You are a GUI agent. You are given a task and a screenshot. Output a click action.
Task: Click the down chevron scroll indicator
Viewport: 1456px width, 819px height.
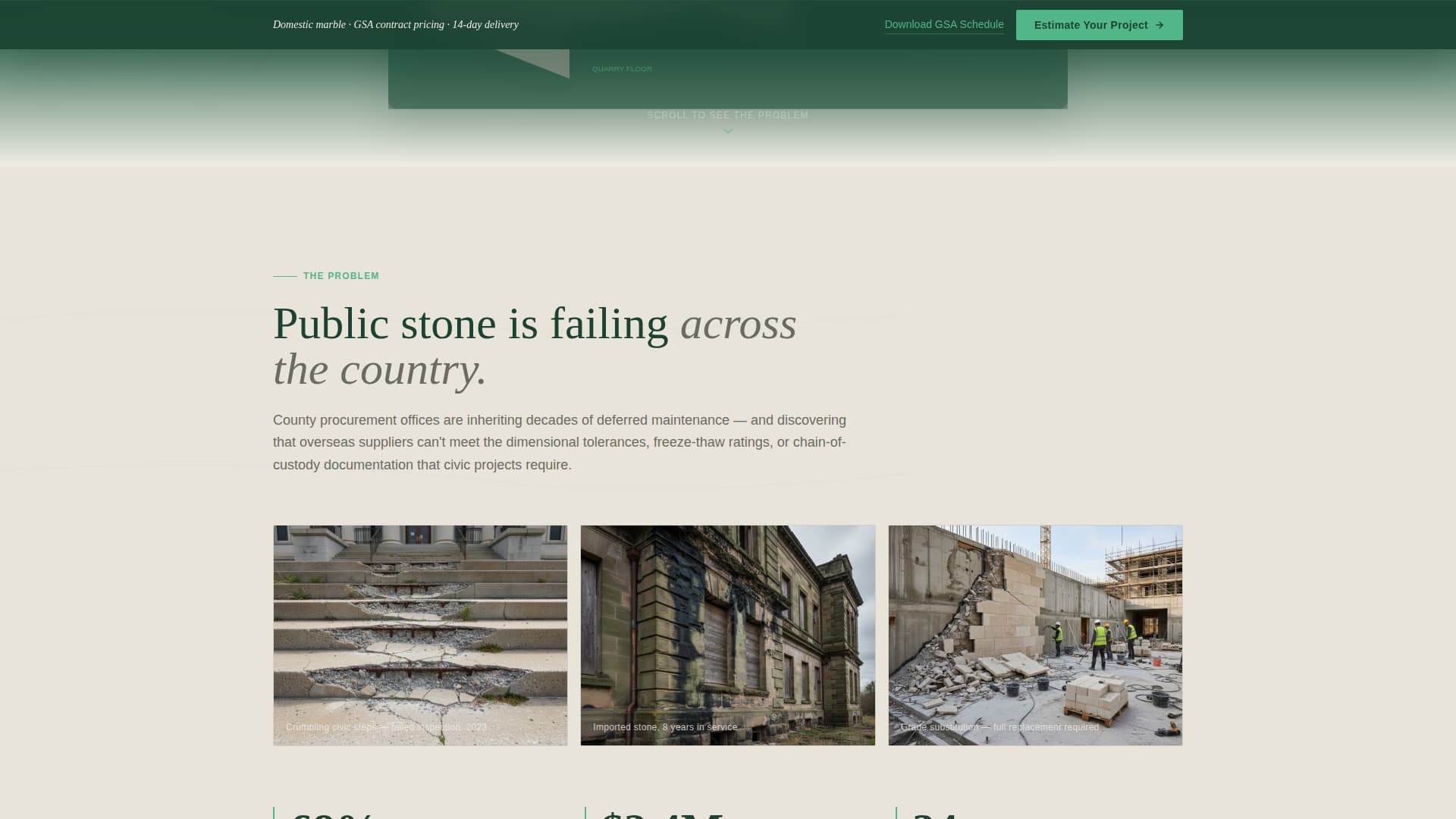pos(727,130)
